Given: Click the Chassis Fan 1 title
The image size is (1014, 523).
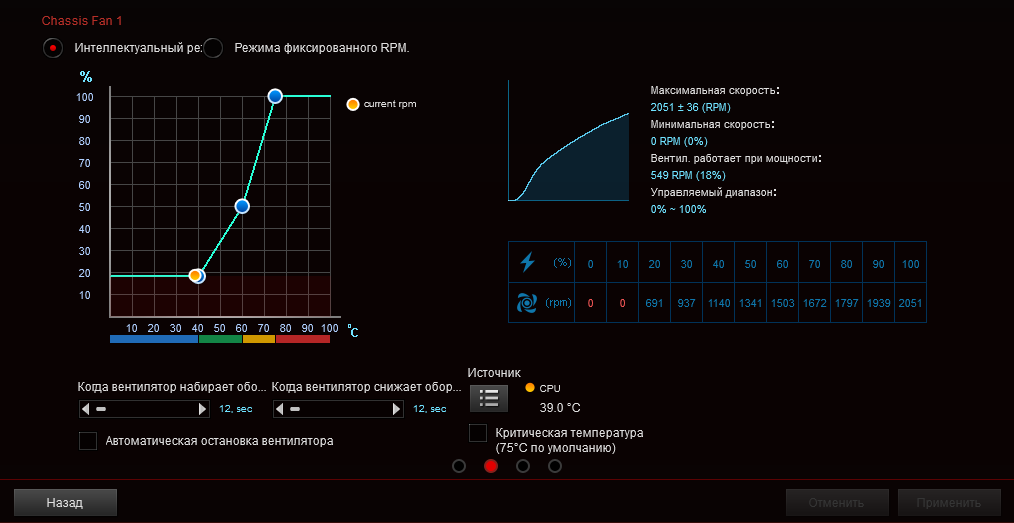Looking at the screenshot, I should click(82, 21).
